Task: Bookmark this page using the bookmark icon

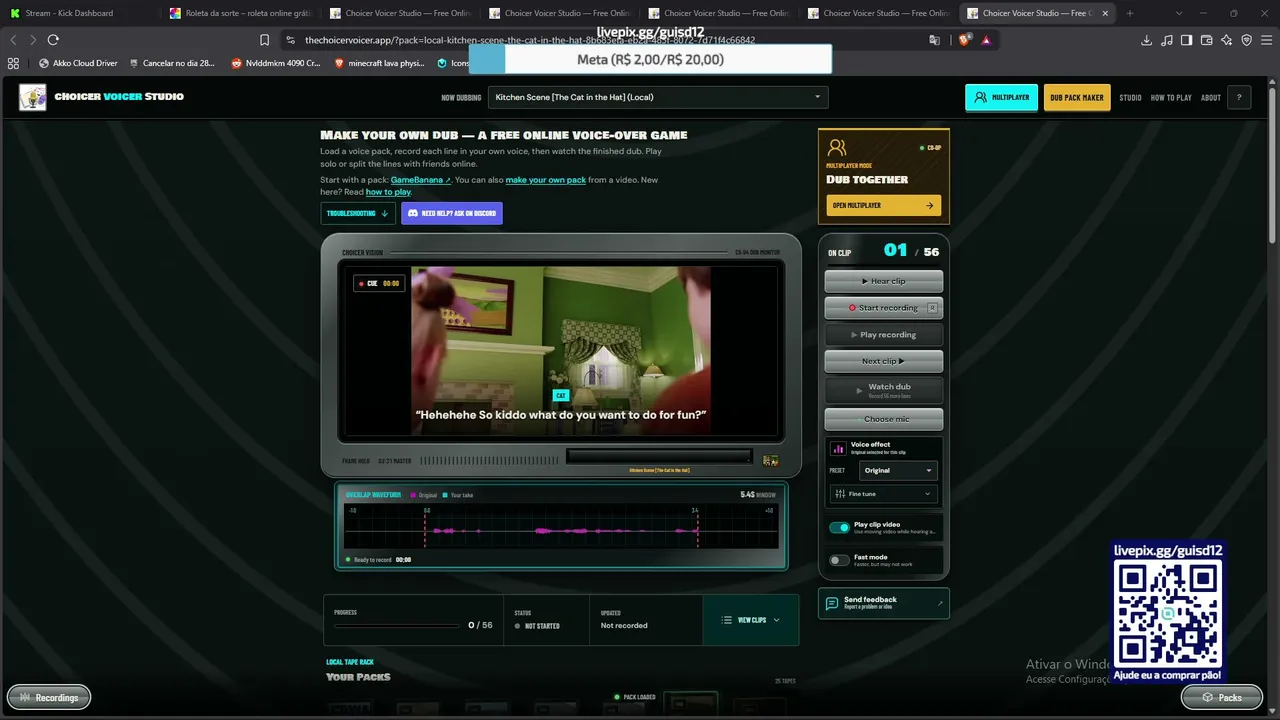Action: (264, 40)
